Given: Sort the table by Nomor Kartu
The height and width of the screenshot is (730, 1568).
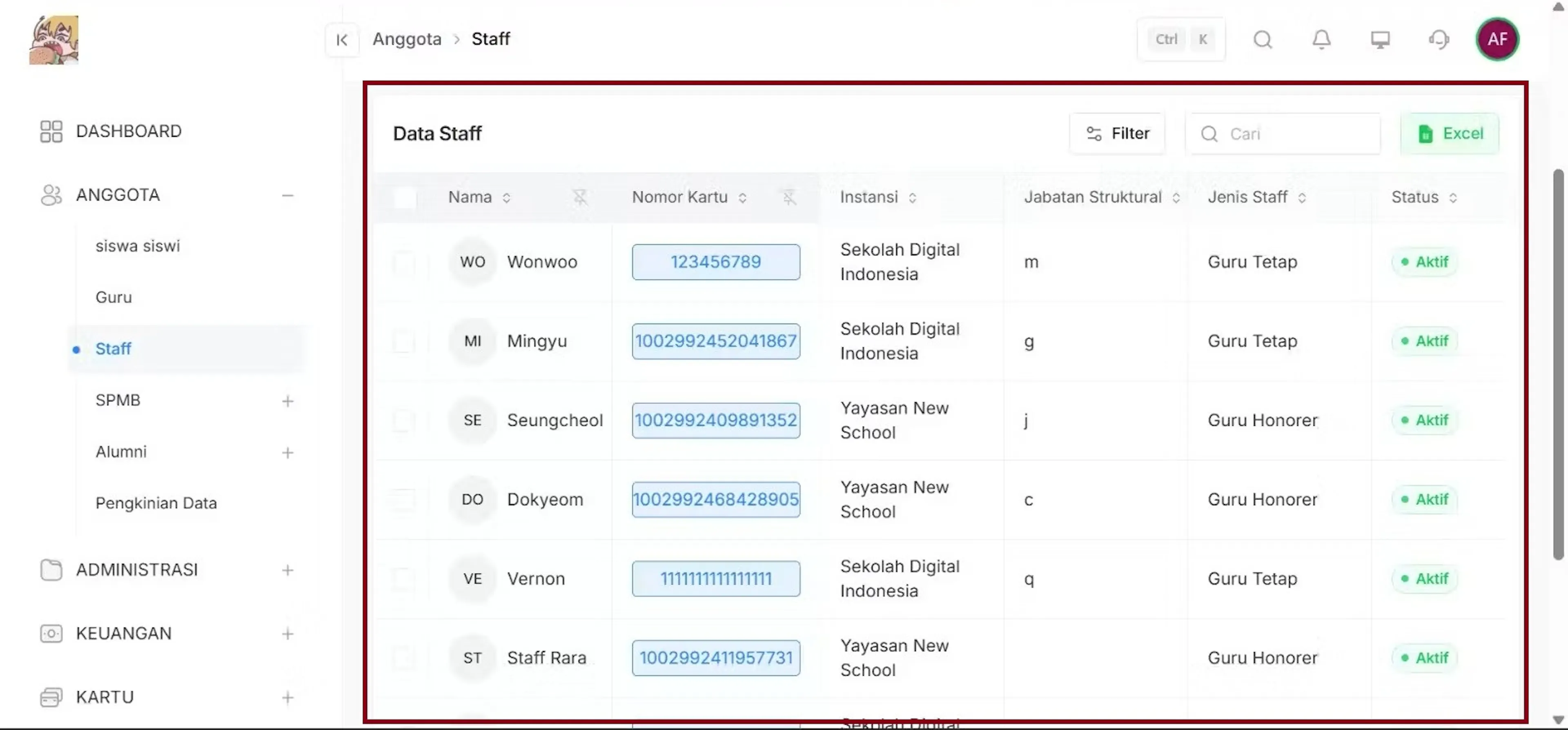Looking at the screenshot, I should click(742, 198).
